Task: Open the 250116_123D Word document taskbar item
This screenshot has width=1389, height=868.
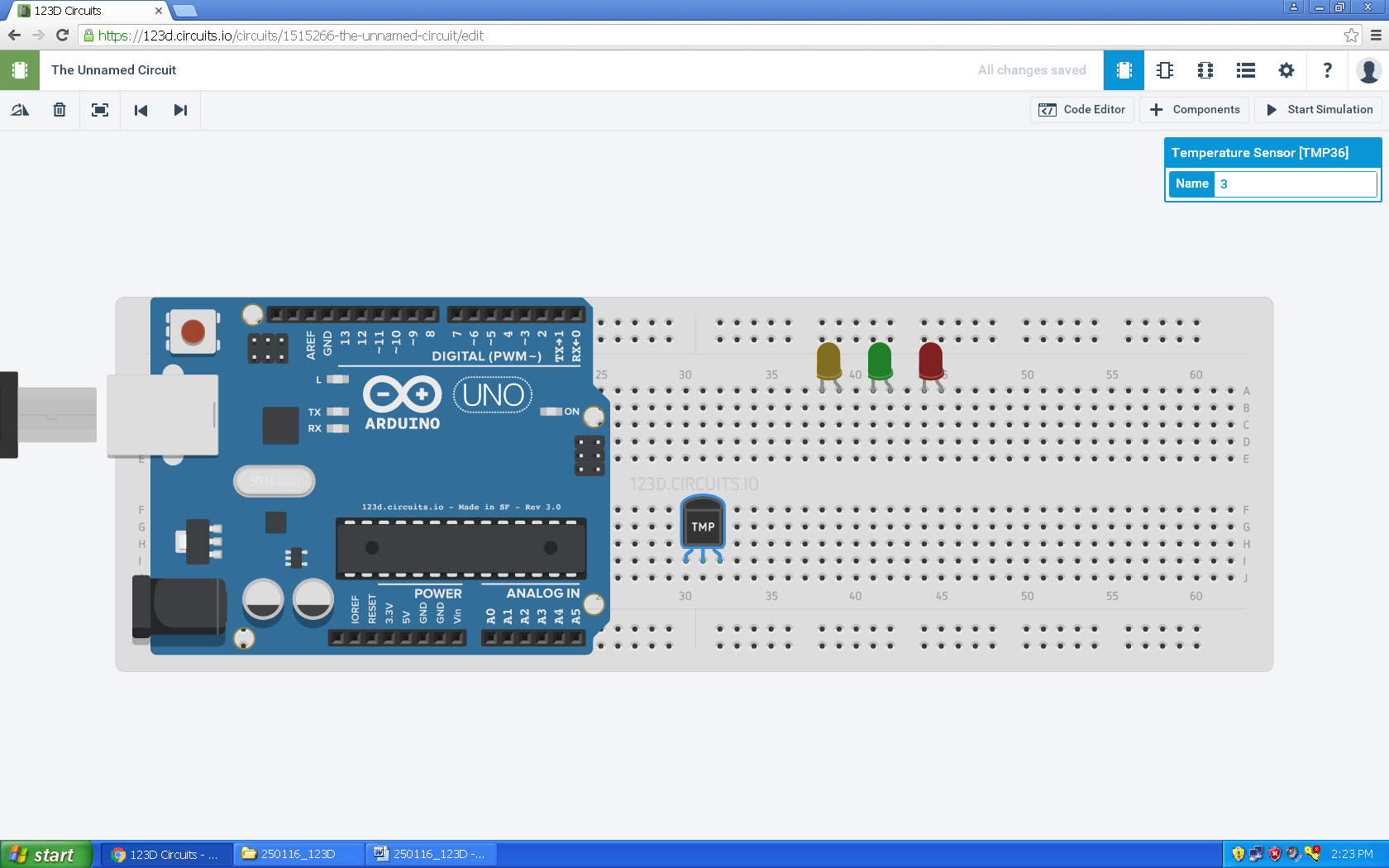Action: (431, 855)
